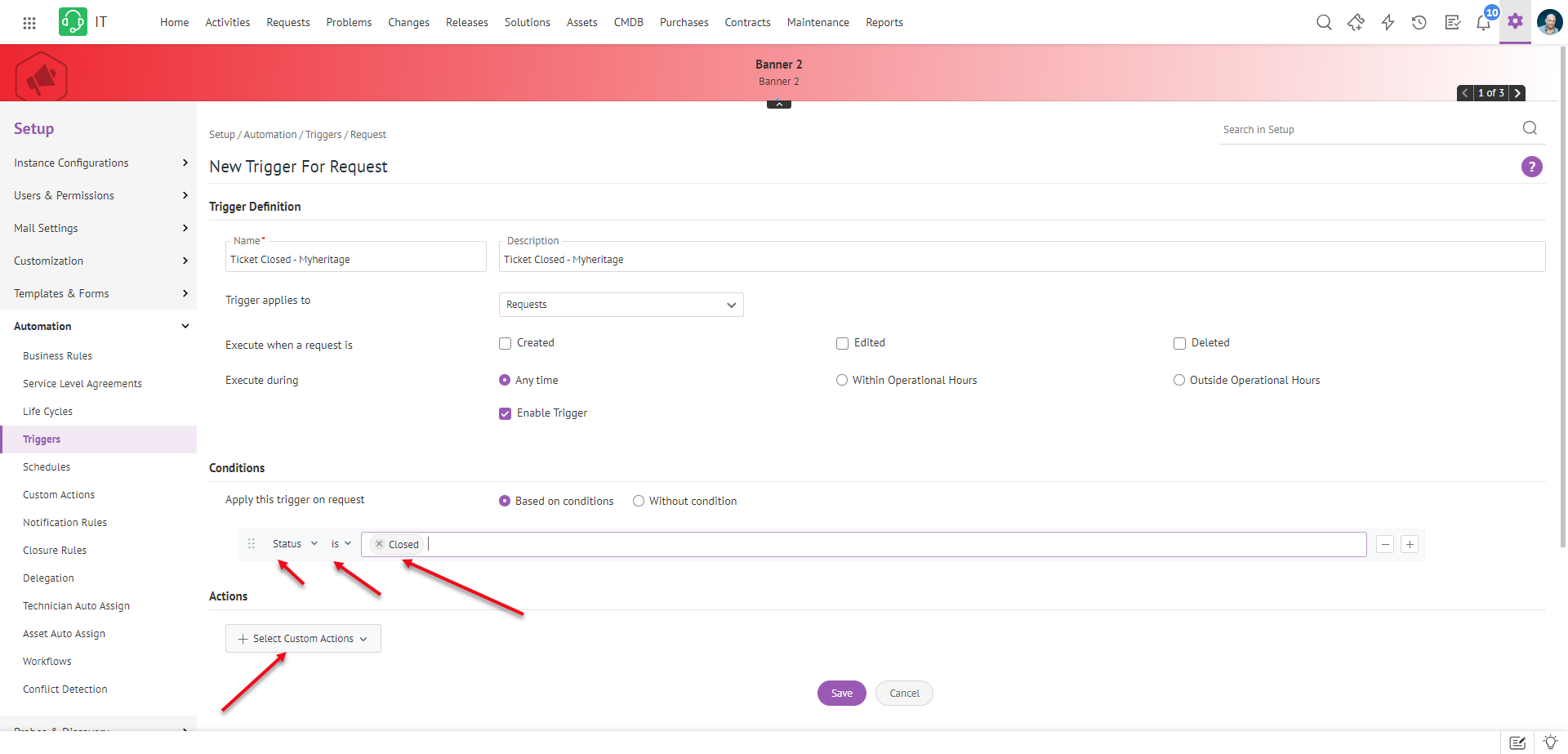Click the Save button
1568x754 pixels.
[841, 694]
